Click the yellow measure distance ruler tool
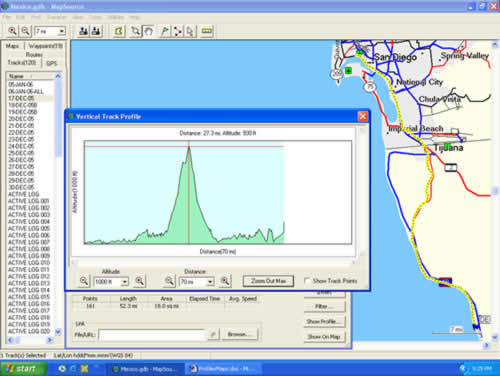 tap(207, 31)
